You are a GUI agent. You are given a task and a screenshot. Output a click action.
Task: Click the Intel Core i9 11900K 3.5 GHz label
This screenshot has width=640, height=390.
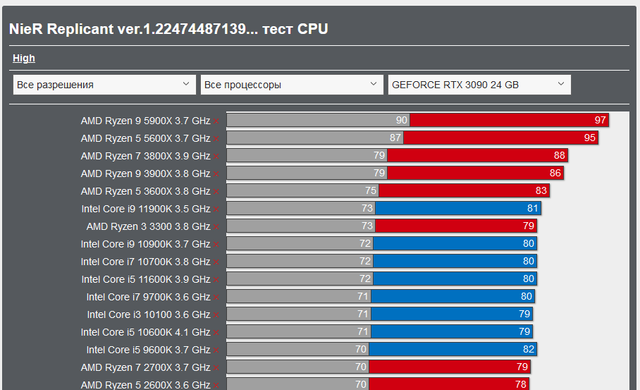pos(146,209)
